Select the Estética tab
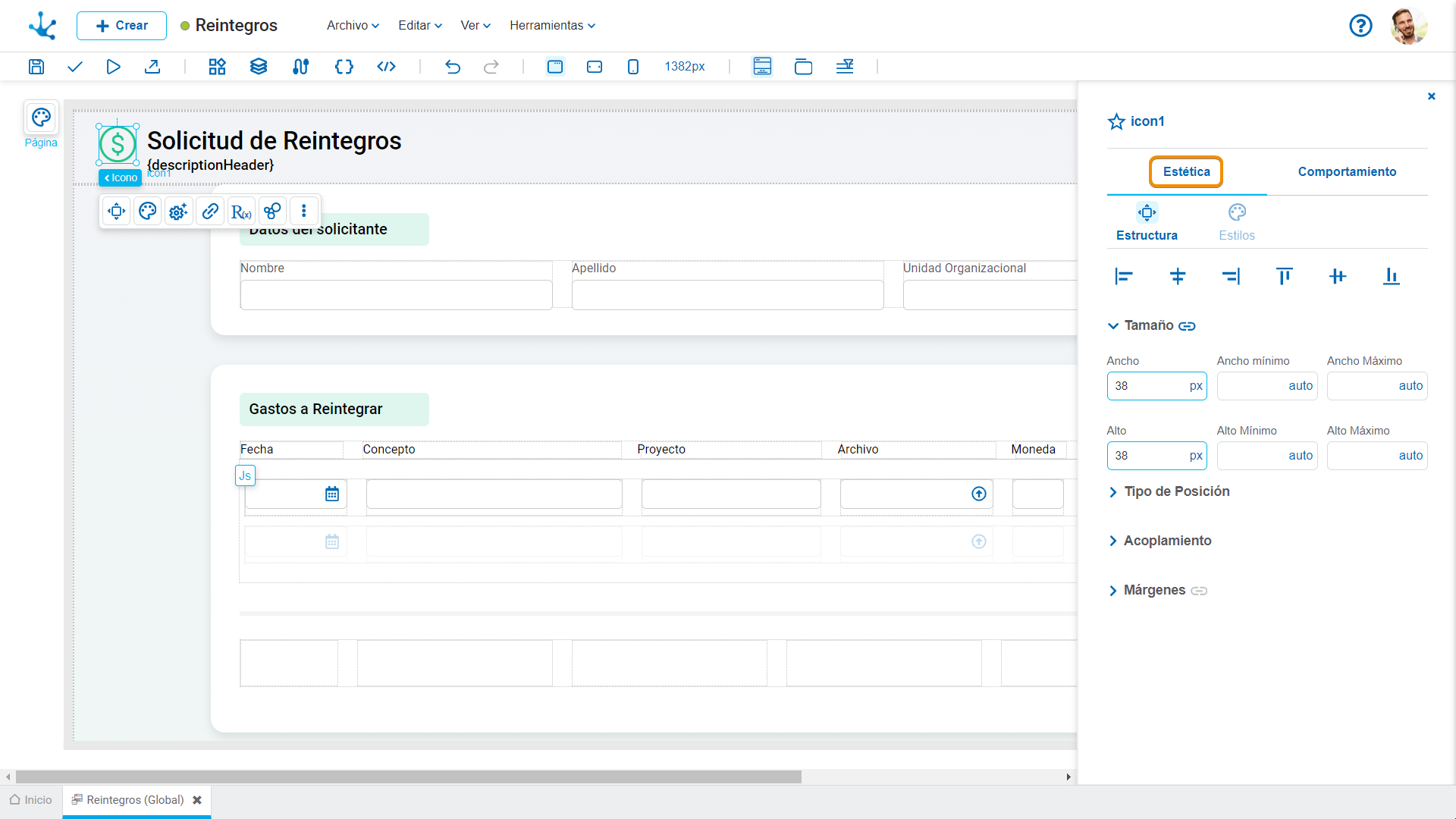The width and height of the screenshot is (1456, 819). pyautogui.click(x=1186, y=171)
